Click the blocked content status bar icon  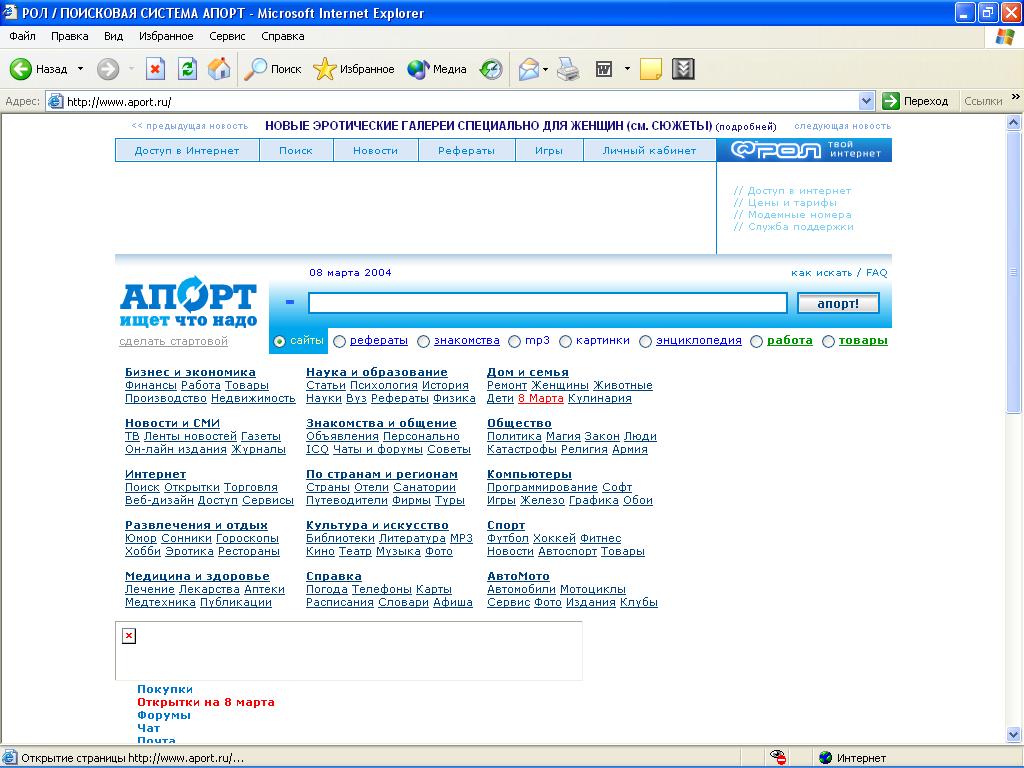(778, 758)
